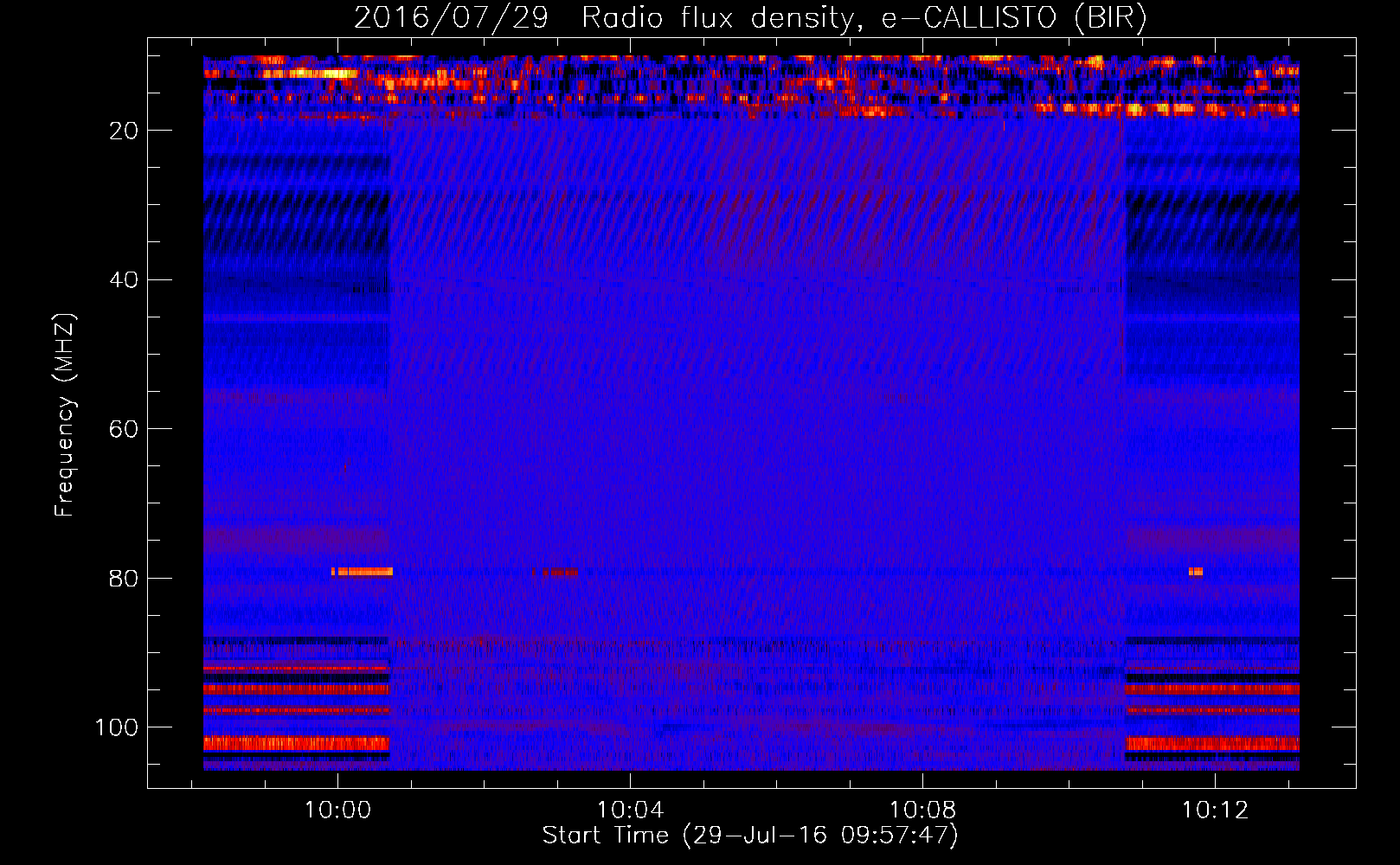Click the '40' frequency tick label
Image resolution: width=1400 pixels, height=865 pixels.
(125, 280)
